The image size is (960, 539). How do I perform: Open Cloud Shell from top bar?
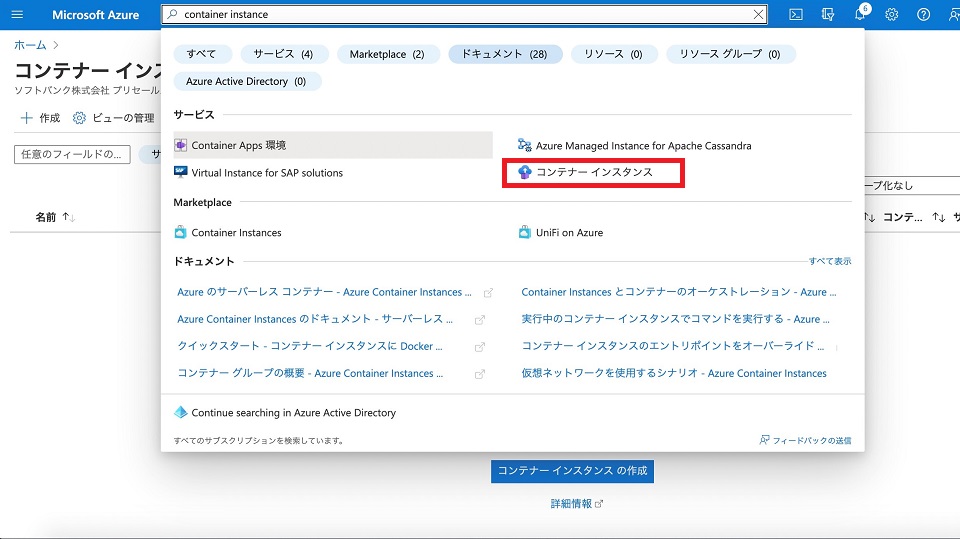tap(796, 15)
